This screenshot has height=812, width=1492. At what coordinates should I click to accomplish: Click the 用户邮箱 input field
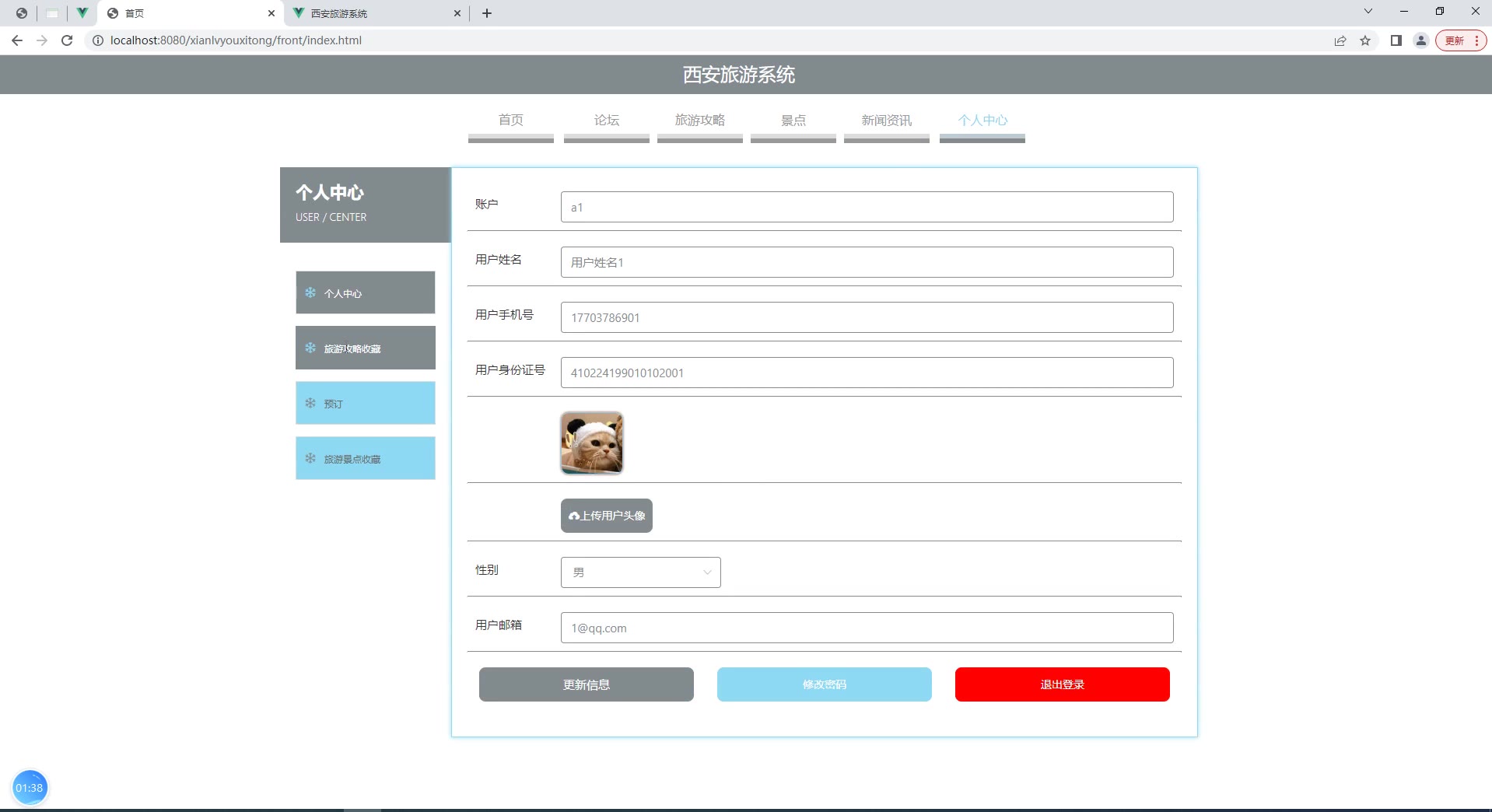point(867,628)
